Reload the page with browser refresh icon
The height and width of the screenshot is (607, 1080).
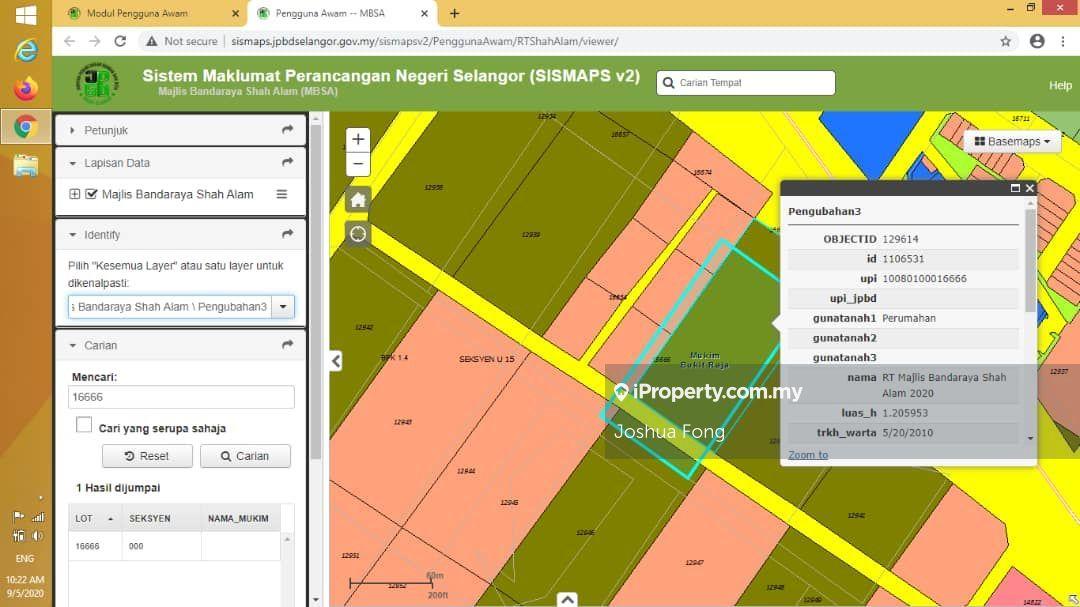[x=120, y=41]
